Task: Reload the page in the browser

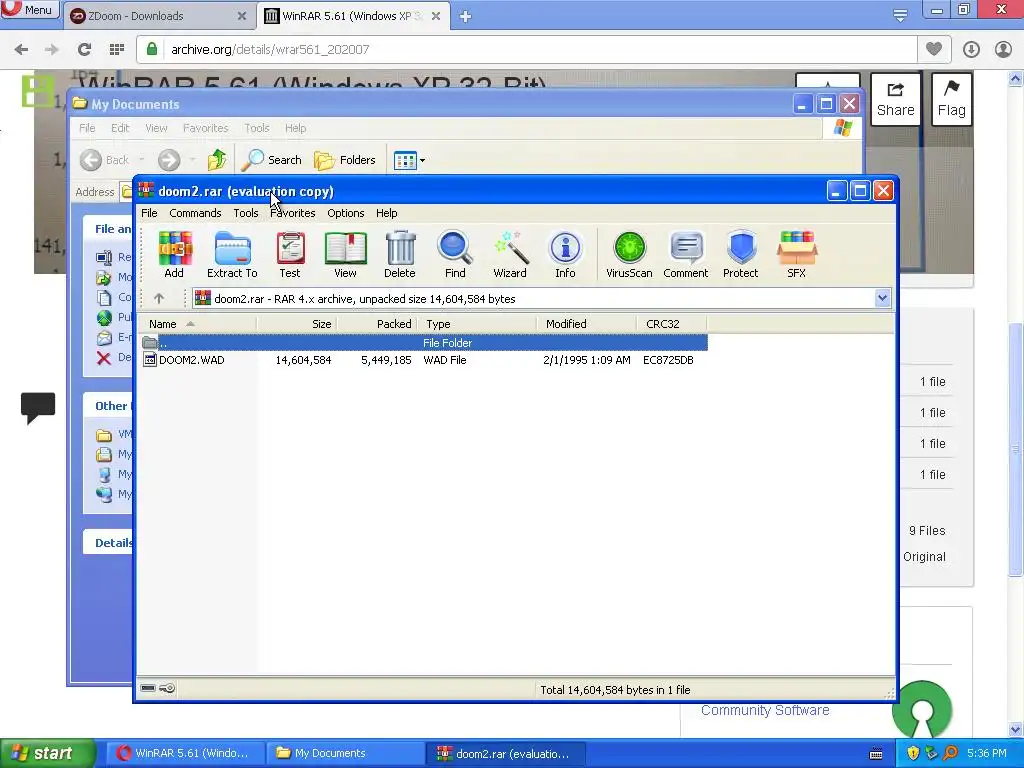Action: [x=84, y=50]
